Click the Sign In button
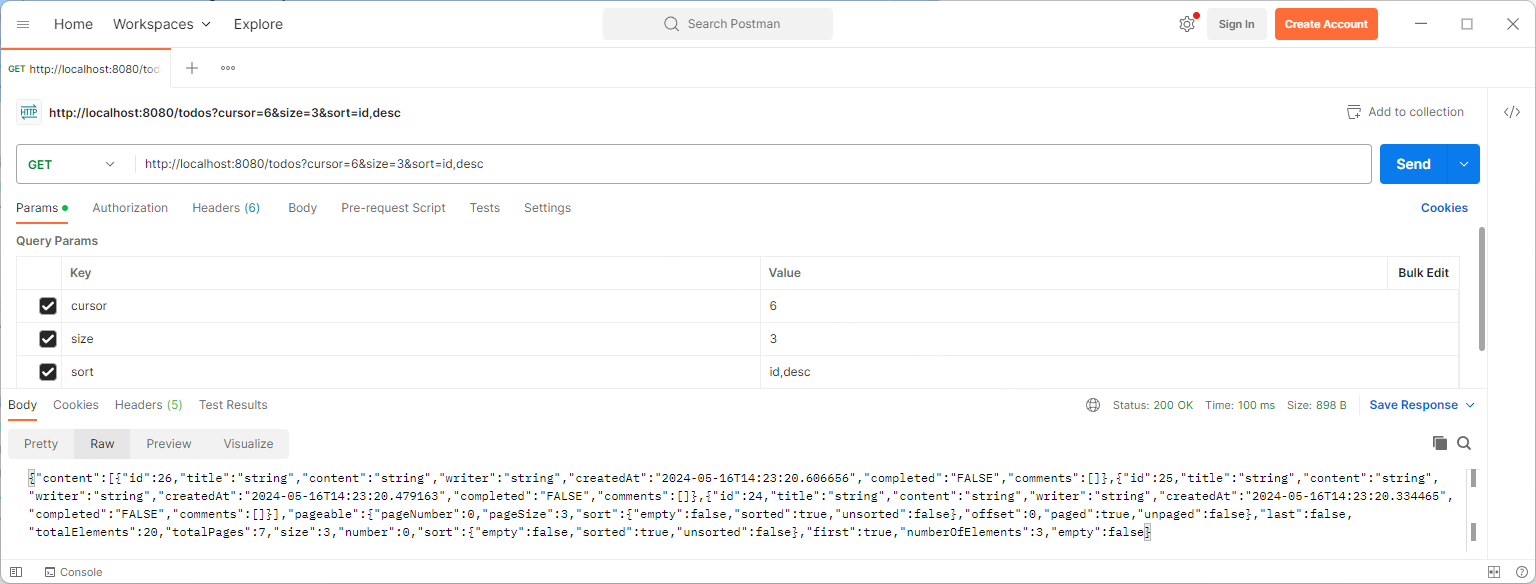This screenshot has width=1536, height=584. (1236, 24)
